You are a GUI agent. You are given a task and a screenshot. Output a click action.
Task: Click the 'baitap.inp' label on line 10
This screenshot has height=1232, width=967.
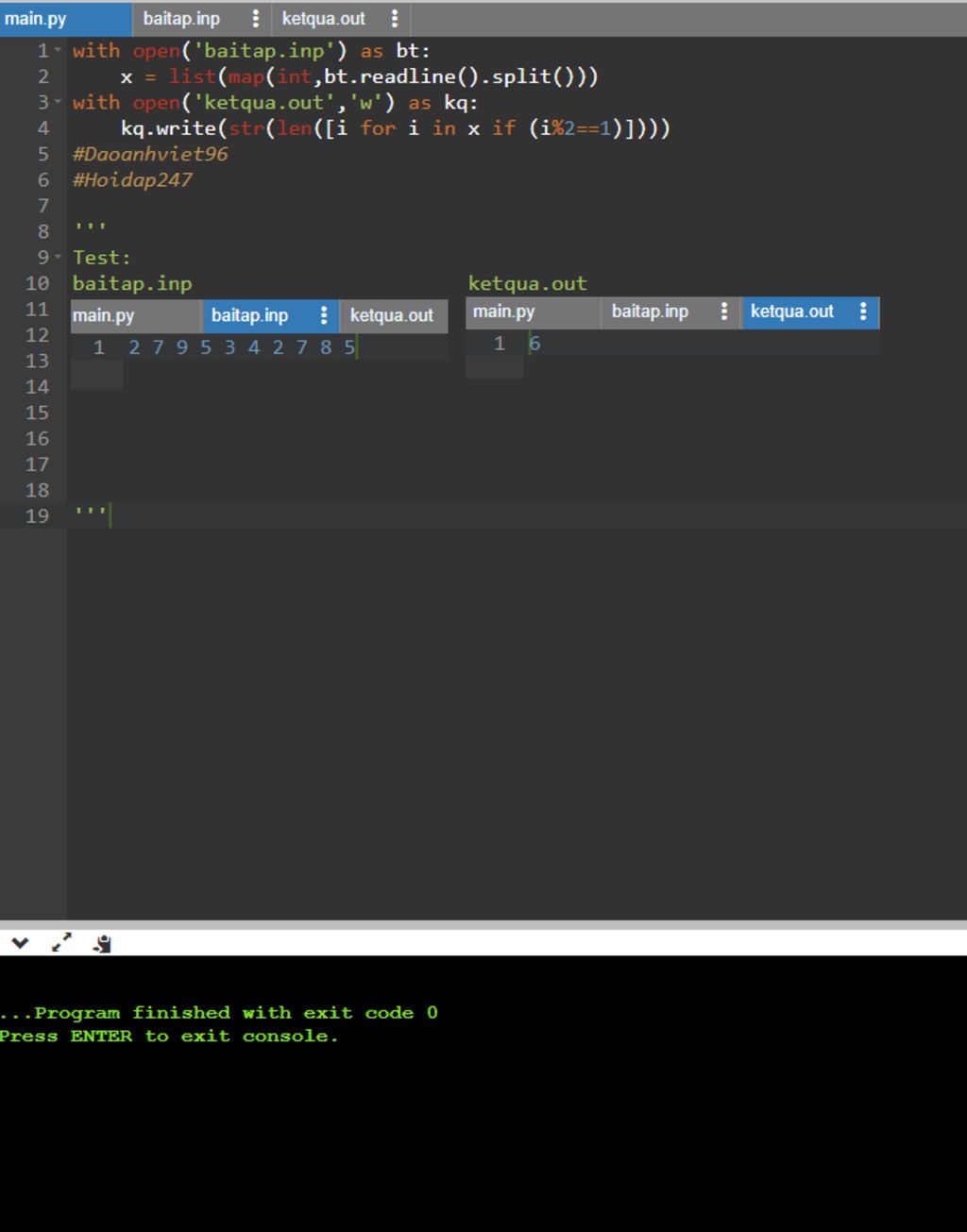pos(132,283)
